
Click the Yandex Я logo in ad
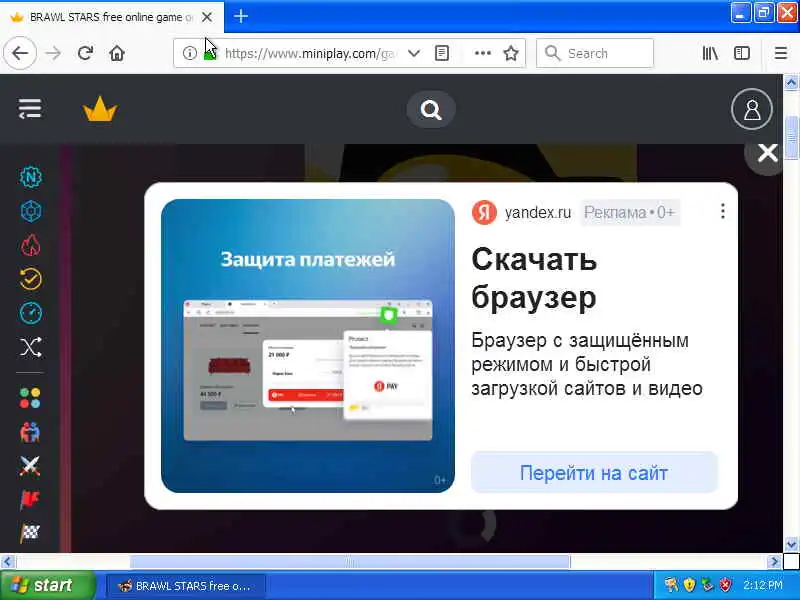coord(484,212)
